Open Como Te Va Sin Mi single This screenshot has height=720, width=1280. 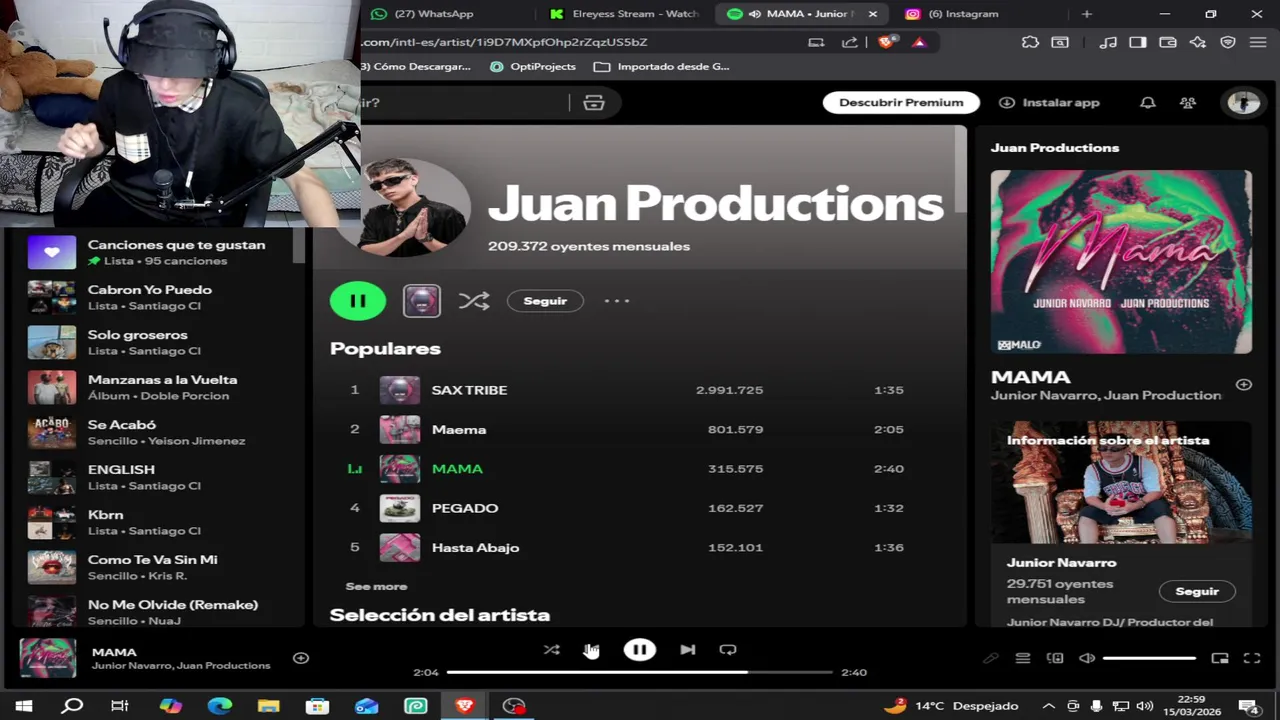pyautogui.click(x=160, y=567)
